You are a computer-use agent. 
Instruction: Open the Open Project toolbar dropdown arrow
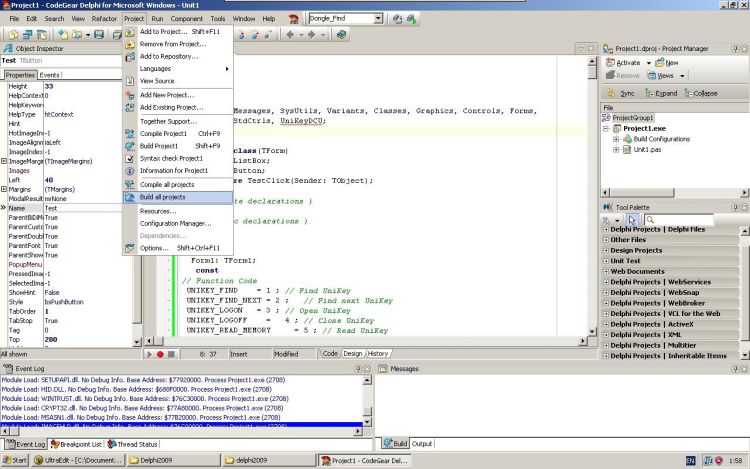point(88,34)
